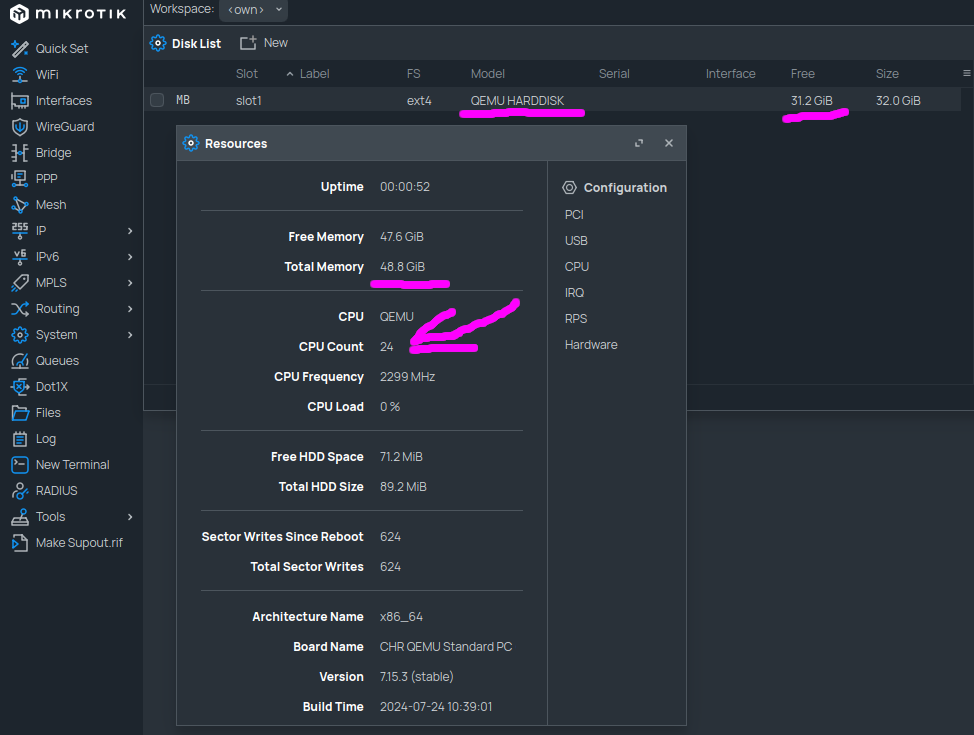Click the MikroTik logo
This screenshot has height=735, width=974.
pyautogui.click(x=68, y=14)
